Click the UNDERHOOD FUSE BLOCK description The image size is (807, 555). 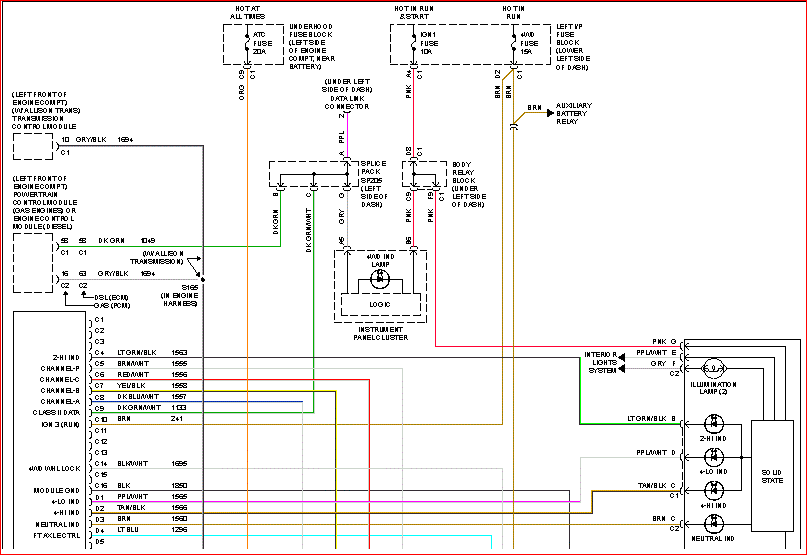312,46
